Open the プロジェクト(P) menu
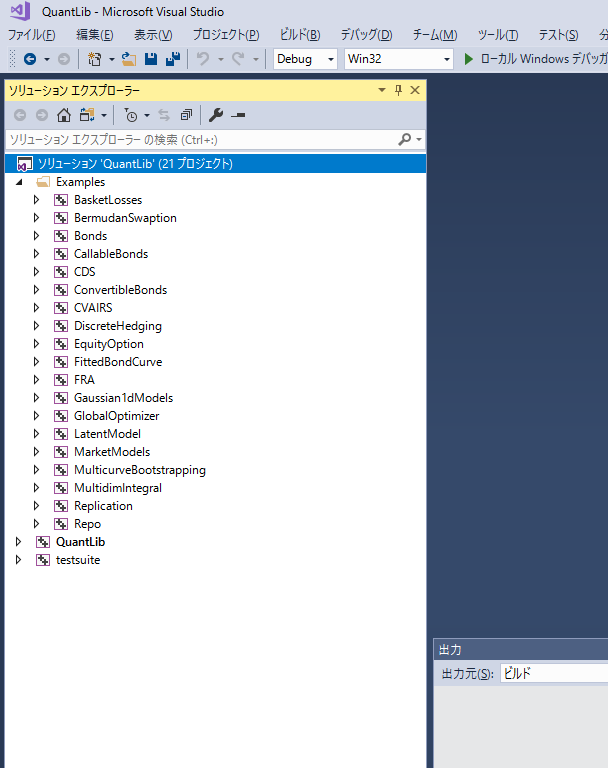Screen dimensions: 608x768 coord(226,35)
